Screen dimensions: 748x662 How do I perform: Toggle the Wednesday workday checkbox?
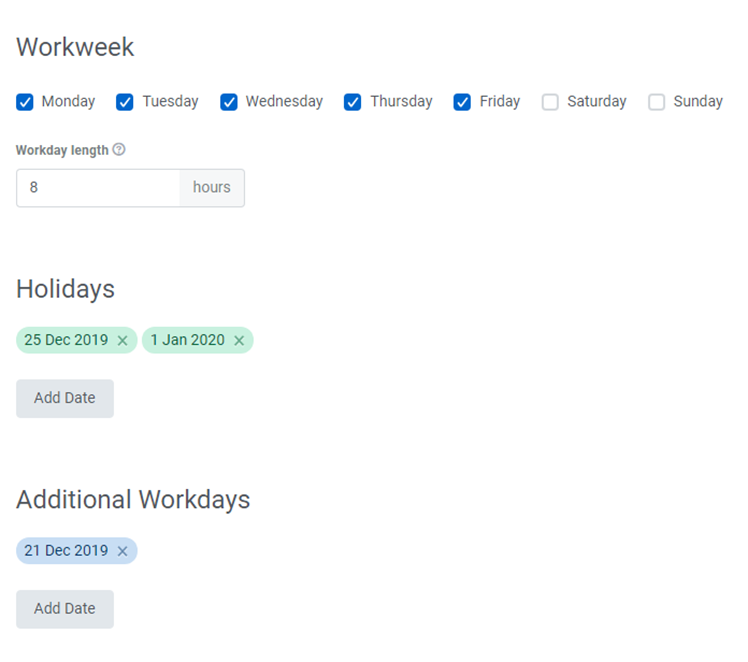click(229, 102)
